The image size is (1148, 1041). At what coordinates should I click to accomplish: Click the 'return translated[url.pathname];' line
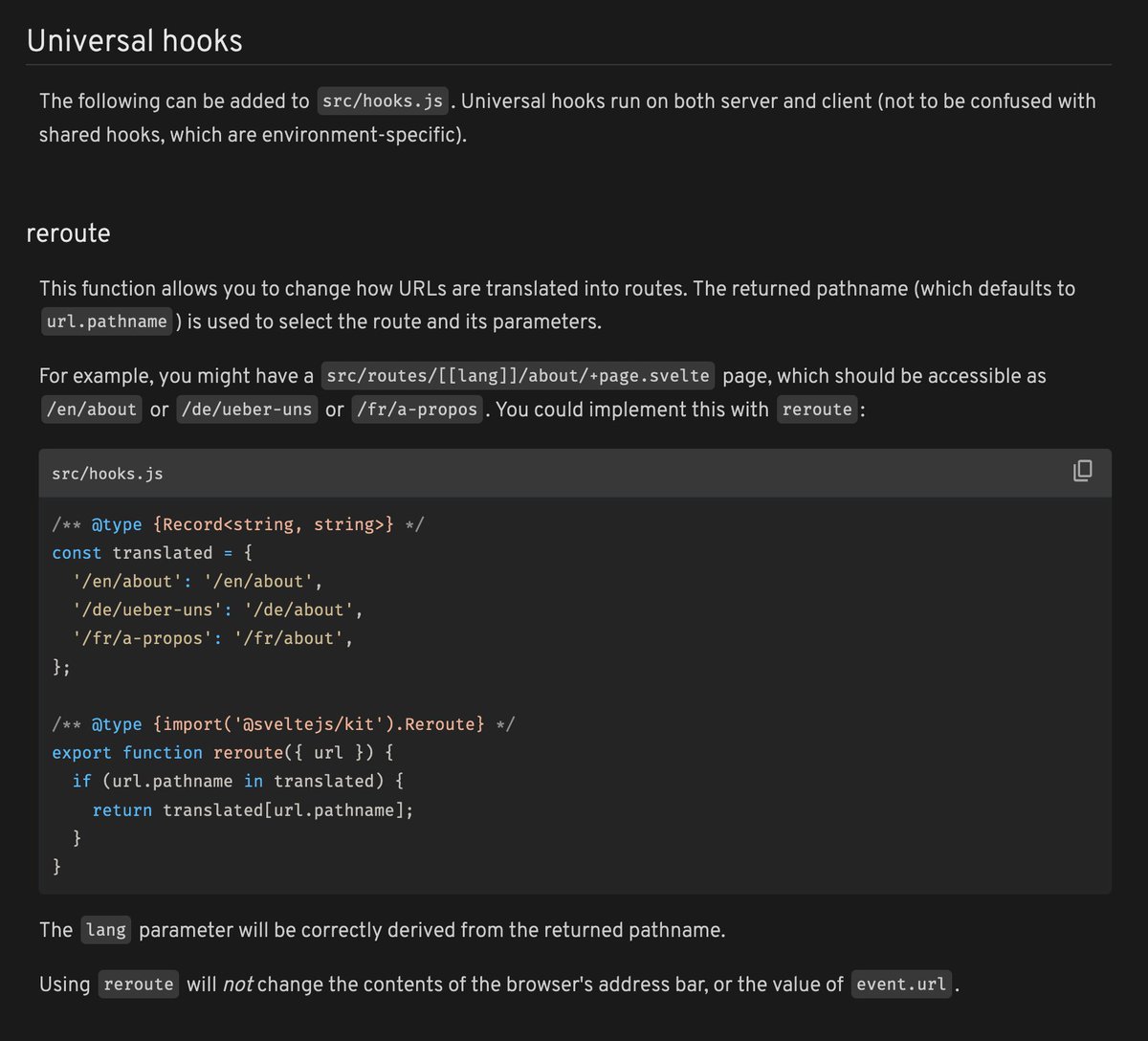(x=254, y=810)
